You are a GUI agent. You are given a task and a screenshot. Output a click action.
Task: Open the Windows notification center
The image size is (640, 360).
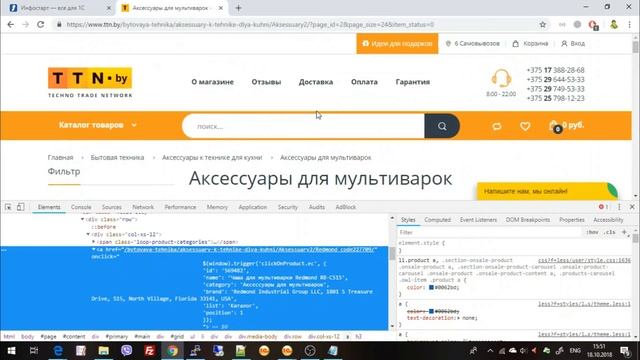click(x=625, y=351)
